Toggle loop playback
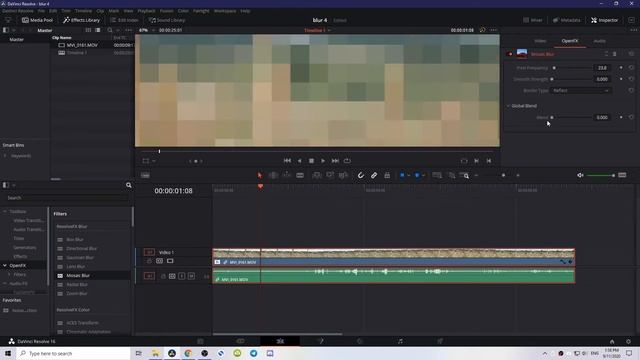The width and height of the screenshot is (640, 360). click(347, 161)
